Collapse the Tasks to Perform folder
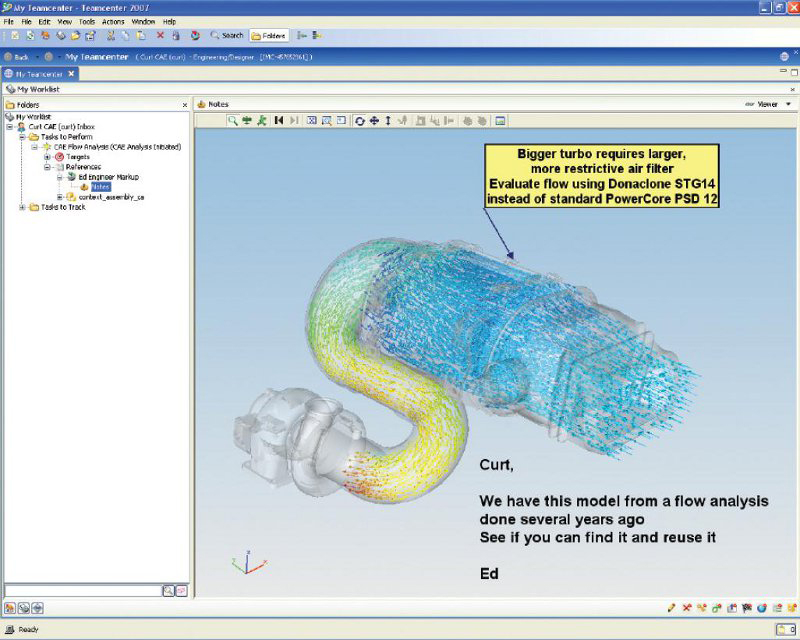 [x=22, y=137]
